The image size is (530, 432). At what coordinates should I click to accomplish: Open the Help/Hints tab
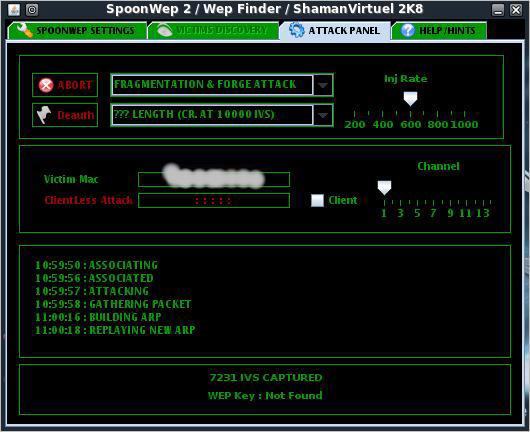point(439,30)
